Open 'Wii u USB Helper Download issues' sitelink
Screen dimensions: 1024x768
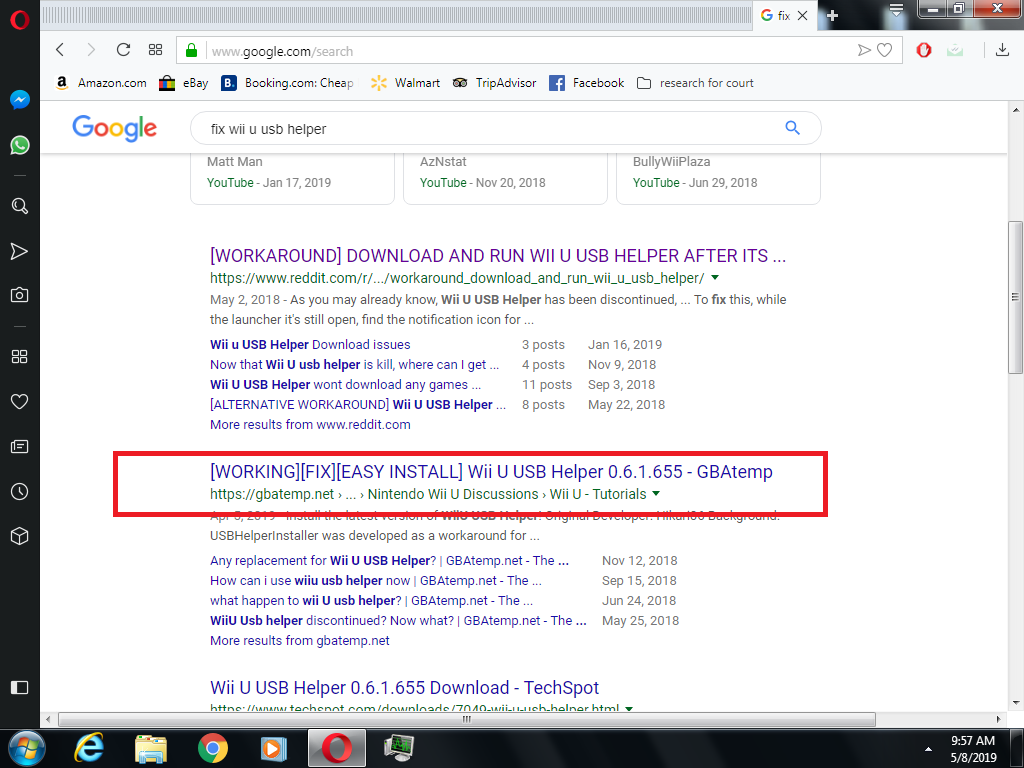tap(310, 344)
